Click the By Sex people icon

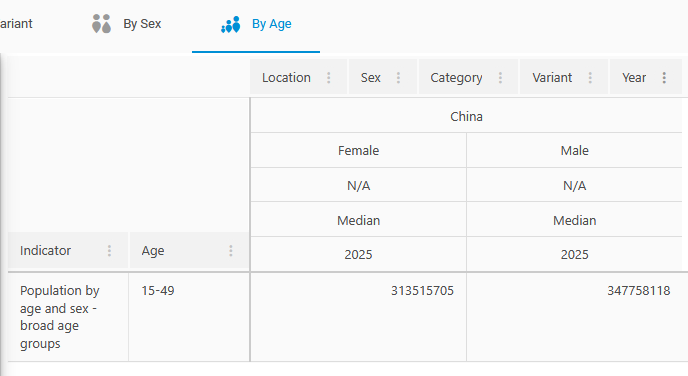[x=101, y=24]
